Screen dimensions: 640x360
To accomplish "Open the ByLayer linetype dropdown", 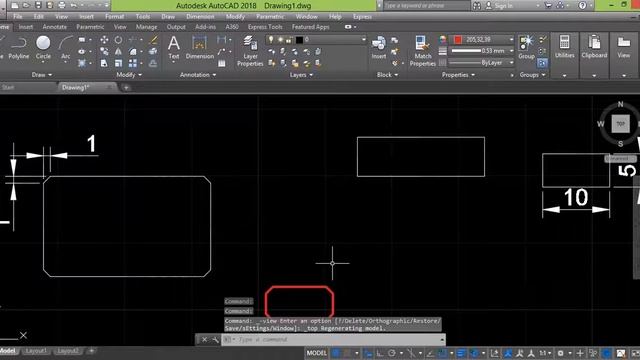I will click(x=483, y=63).
